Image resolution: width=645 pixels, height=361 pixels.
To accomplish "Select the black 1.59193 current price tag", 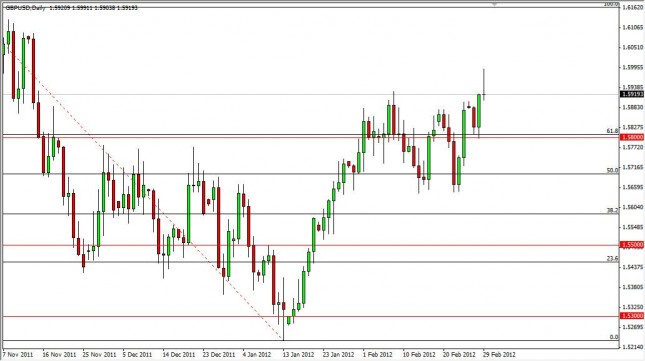I will tap(631, 94).
